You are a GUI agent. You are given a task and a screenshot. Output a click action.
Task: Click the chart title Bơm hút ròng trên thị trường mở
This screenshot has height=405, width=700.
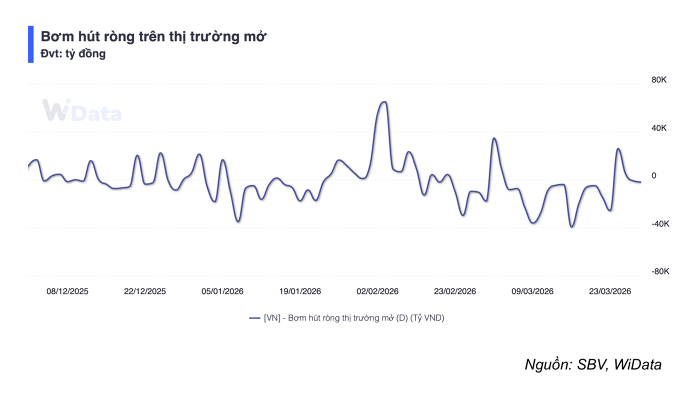(x=153, y=36)
